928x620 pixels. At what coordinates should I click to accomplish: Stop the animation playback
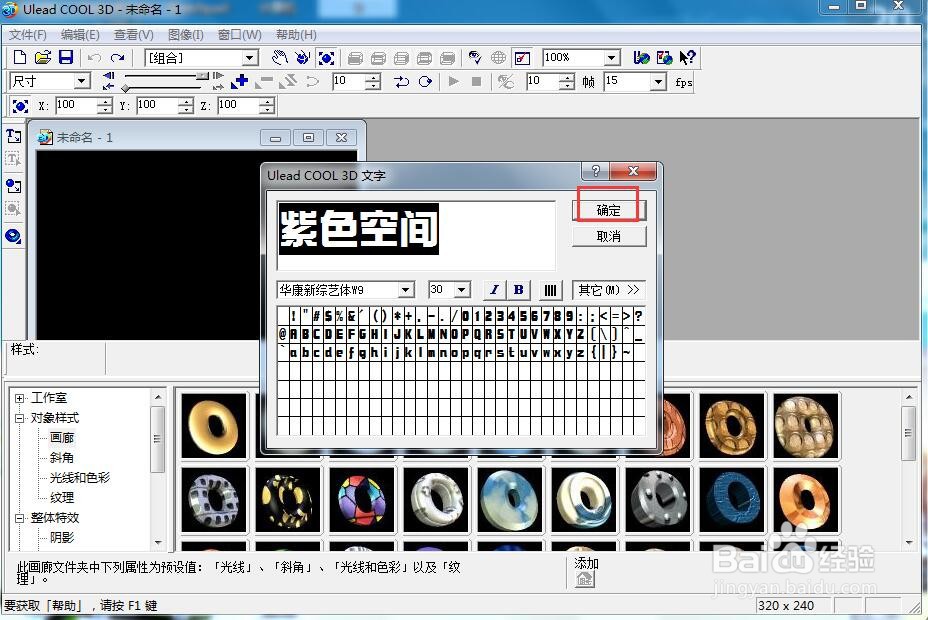[476, 82]
